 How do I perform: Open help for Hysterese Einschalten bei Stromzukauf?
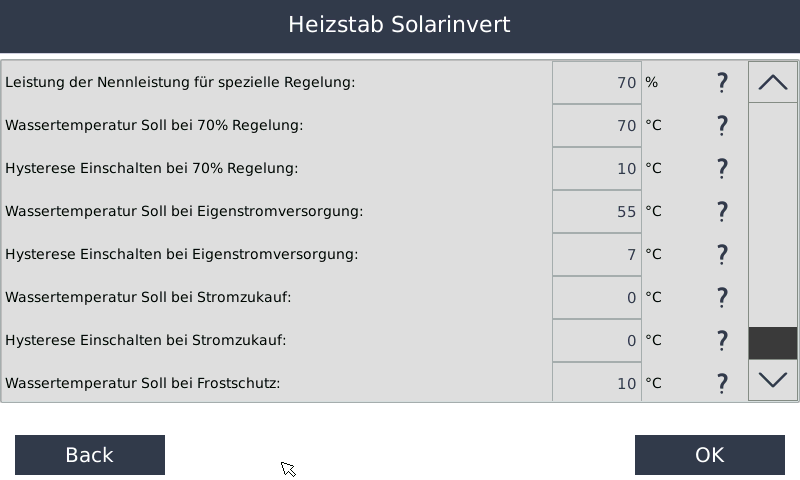[x=722, y=340]
